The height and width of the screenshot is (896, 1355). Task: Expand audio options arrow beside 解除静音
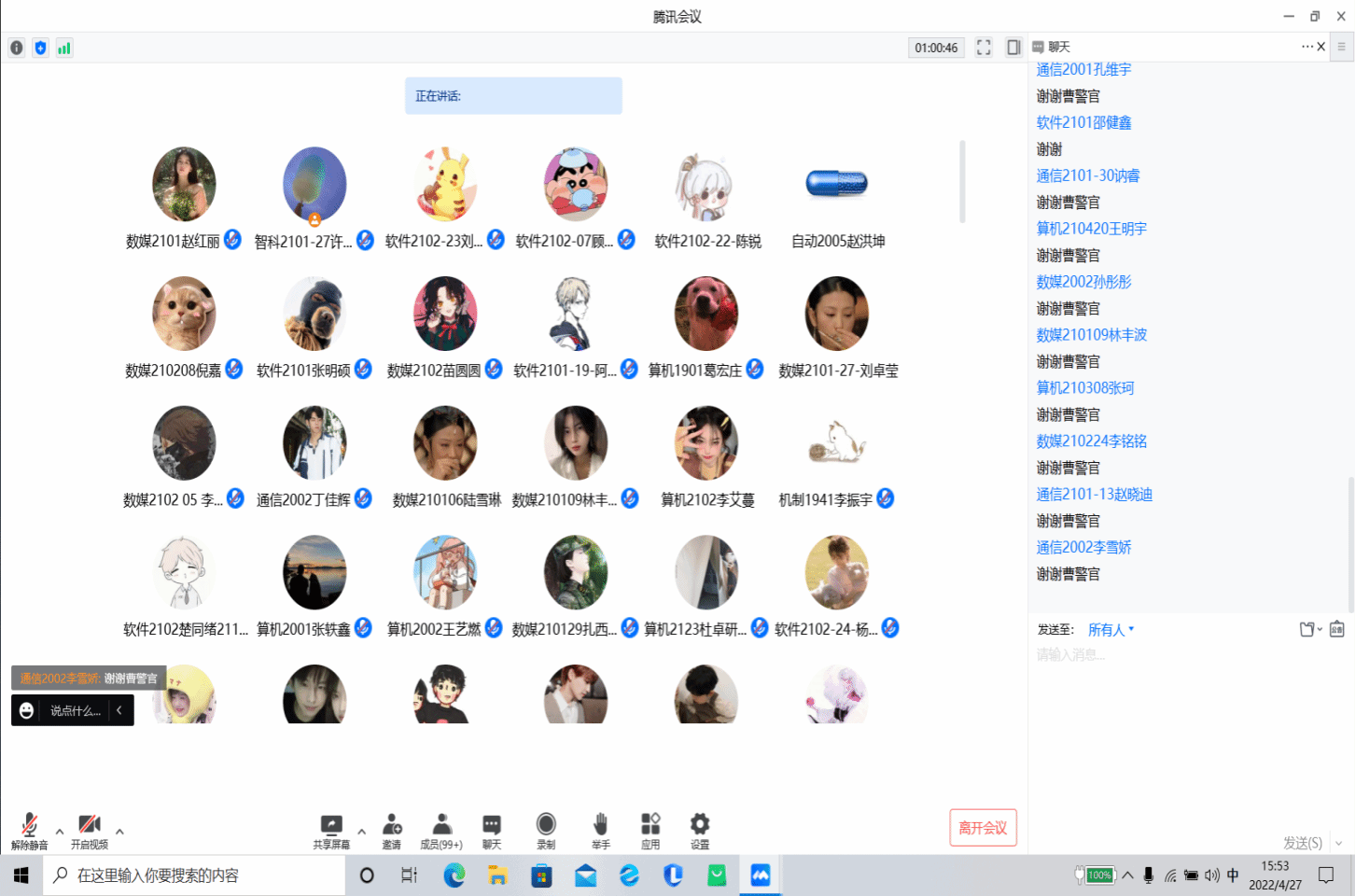(x=60, y=831)
